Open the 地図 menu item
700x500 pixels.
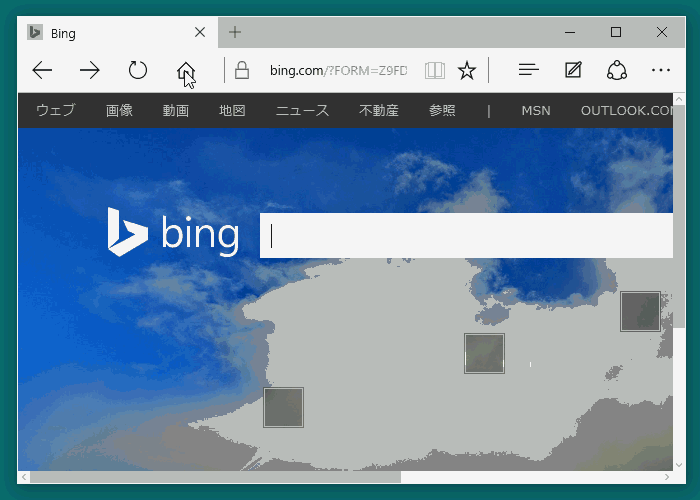(x=232, y=110)
